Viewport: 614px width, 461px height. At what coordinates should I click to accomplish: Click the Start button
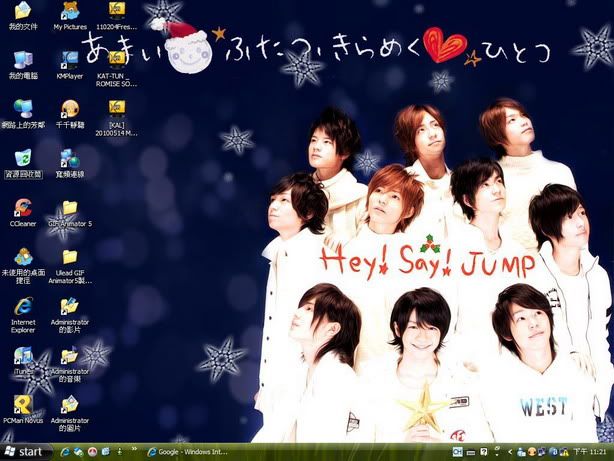(x=24, y=452)
